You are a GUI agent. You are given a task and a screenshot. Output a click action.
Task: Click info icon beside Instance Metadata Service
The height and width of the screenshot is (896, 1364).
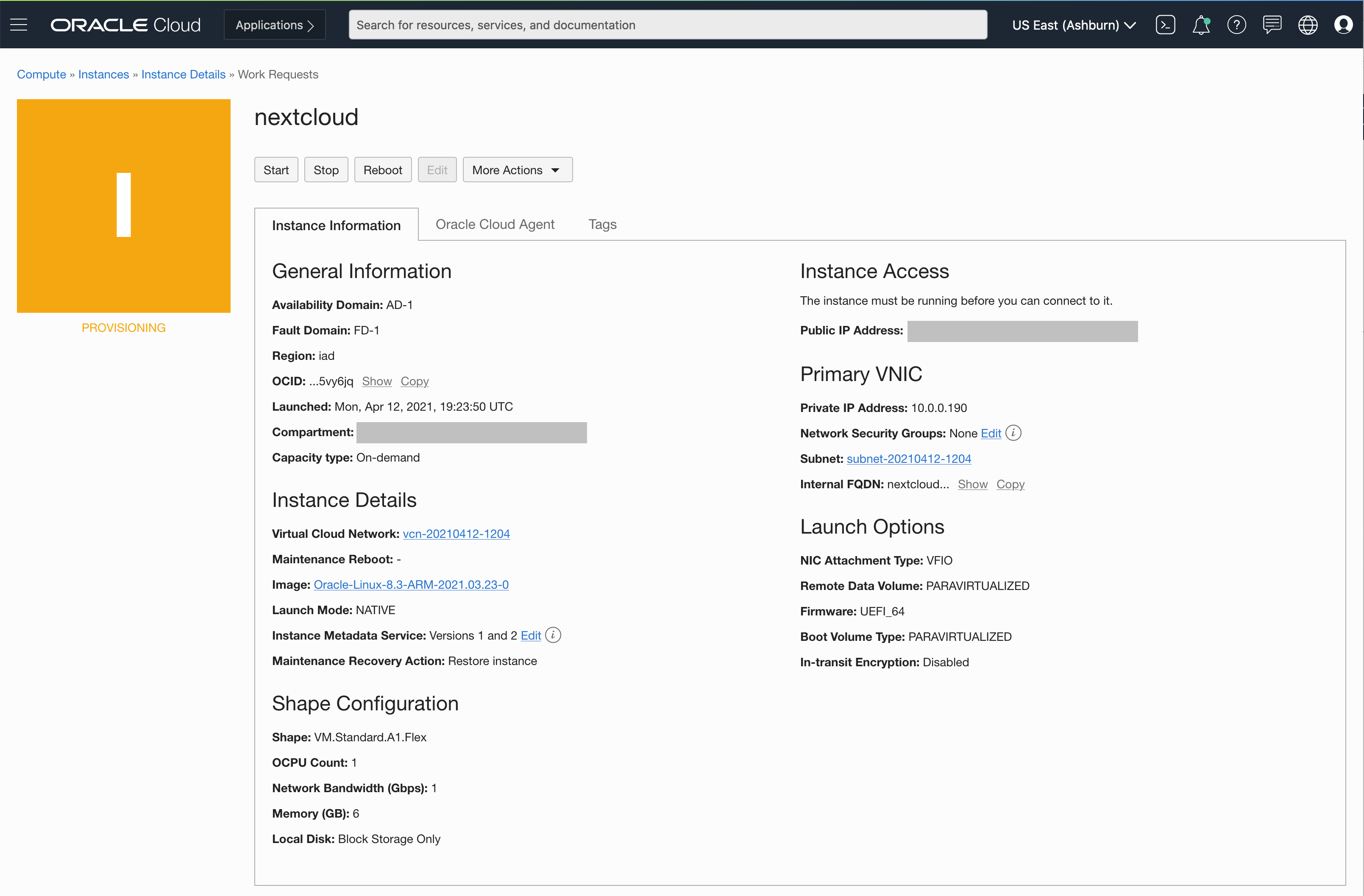[x=552, y=635]
